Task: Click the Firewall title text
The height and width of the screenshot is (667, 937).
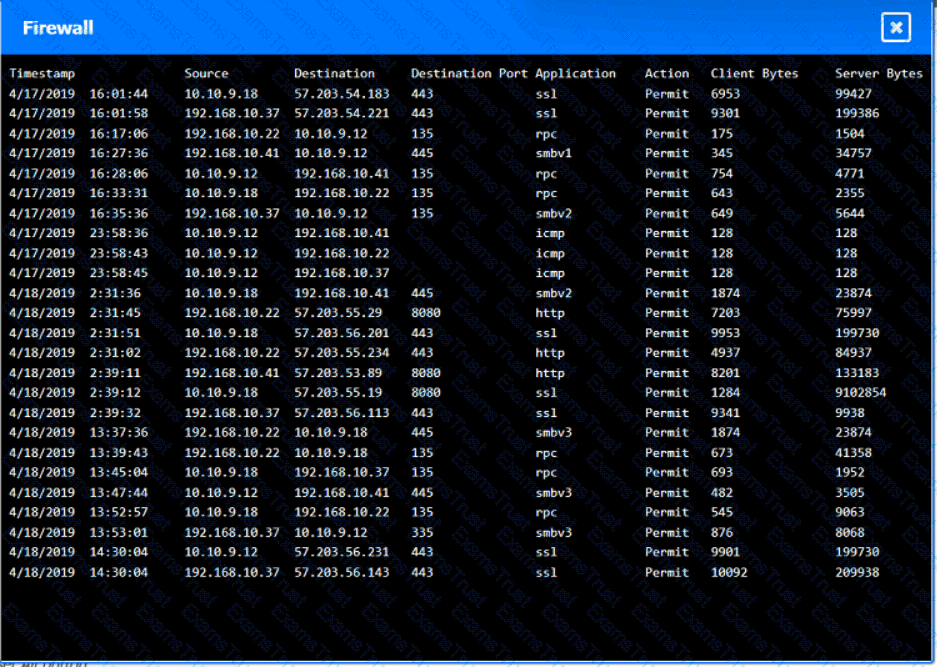Action: 58,28
